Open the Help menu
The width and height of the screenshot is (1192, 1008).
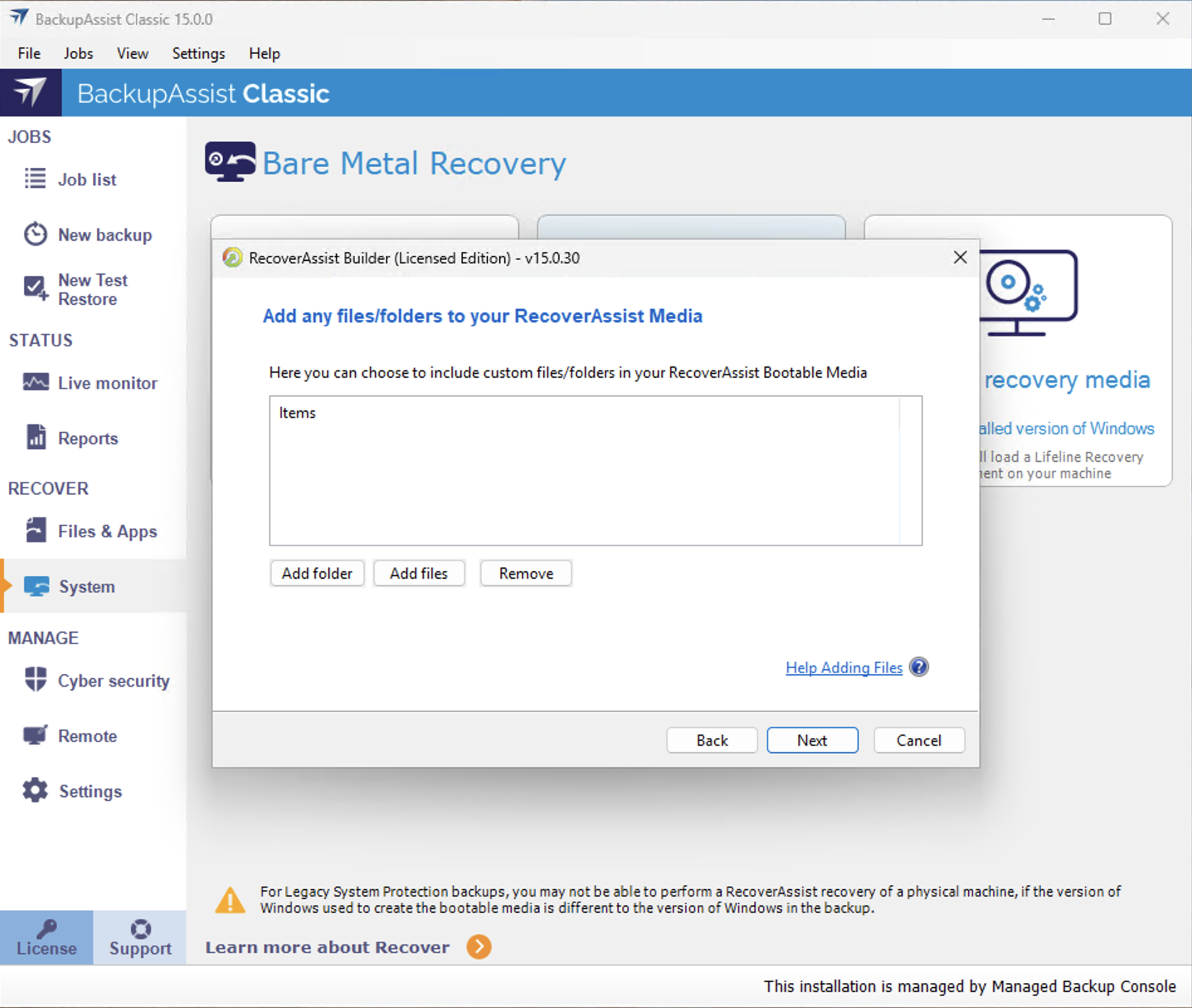264,53
